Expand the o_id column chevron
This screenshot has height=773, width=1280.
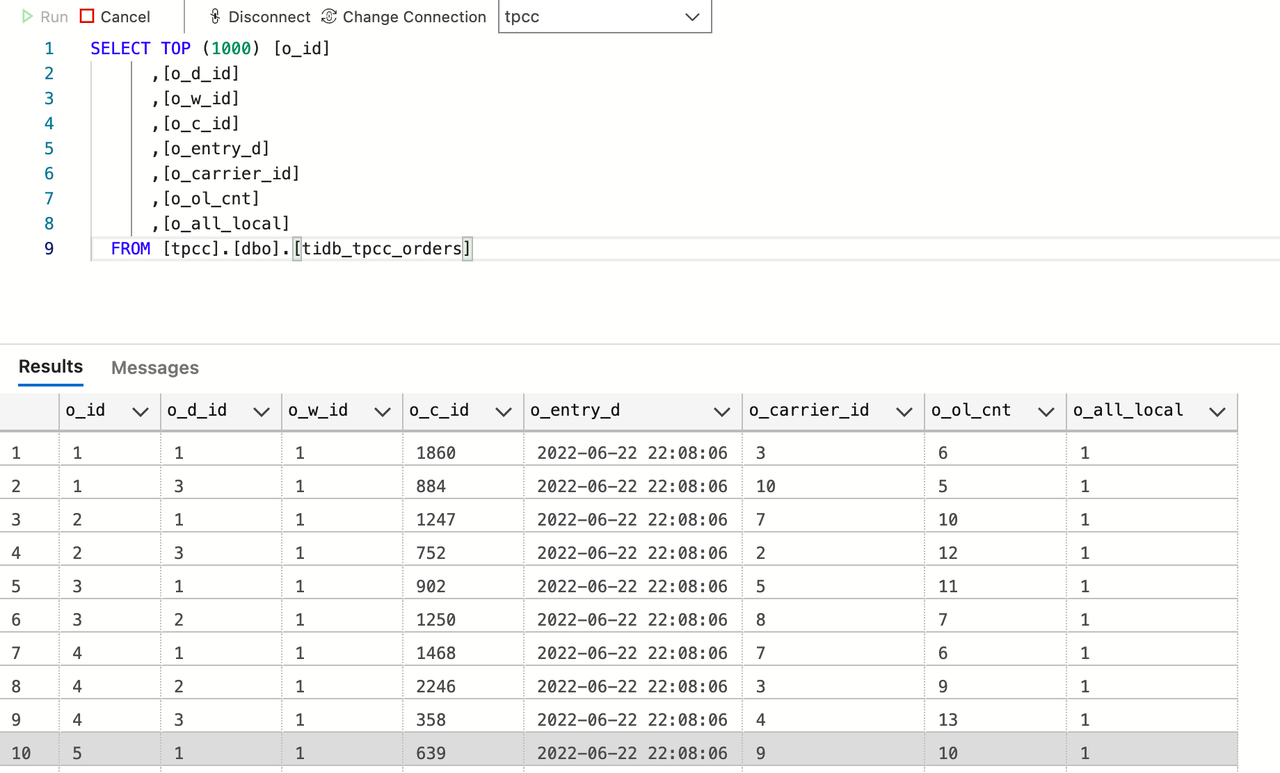pos(140,412)
